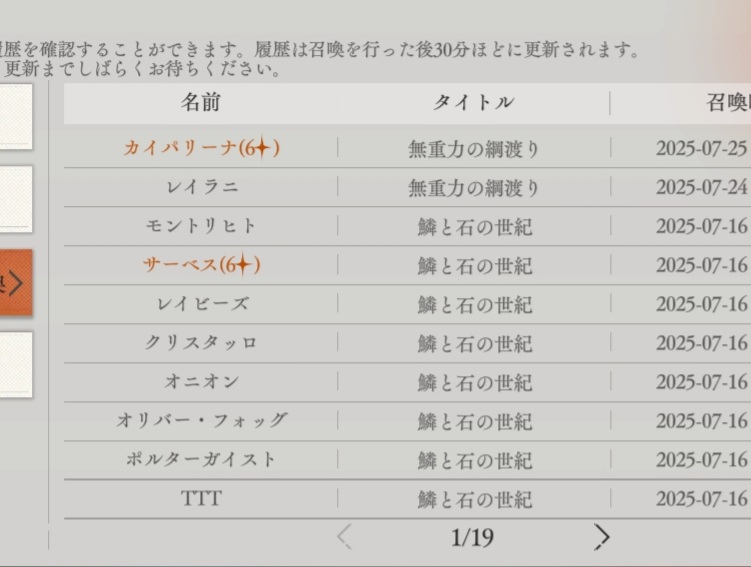Image resolution: width=751 pixels, height=567 pixels.
Task: Click the タイトル column header
Action: (x=473, y=102)
